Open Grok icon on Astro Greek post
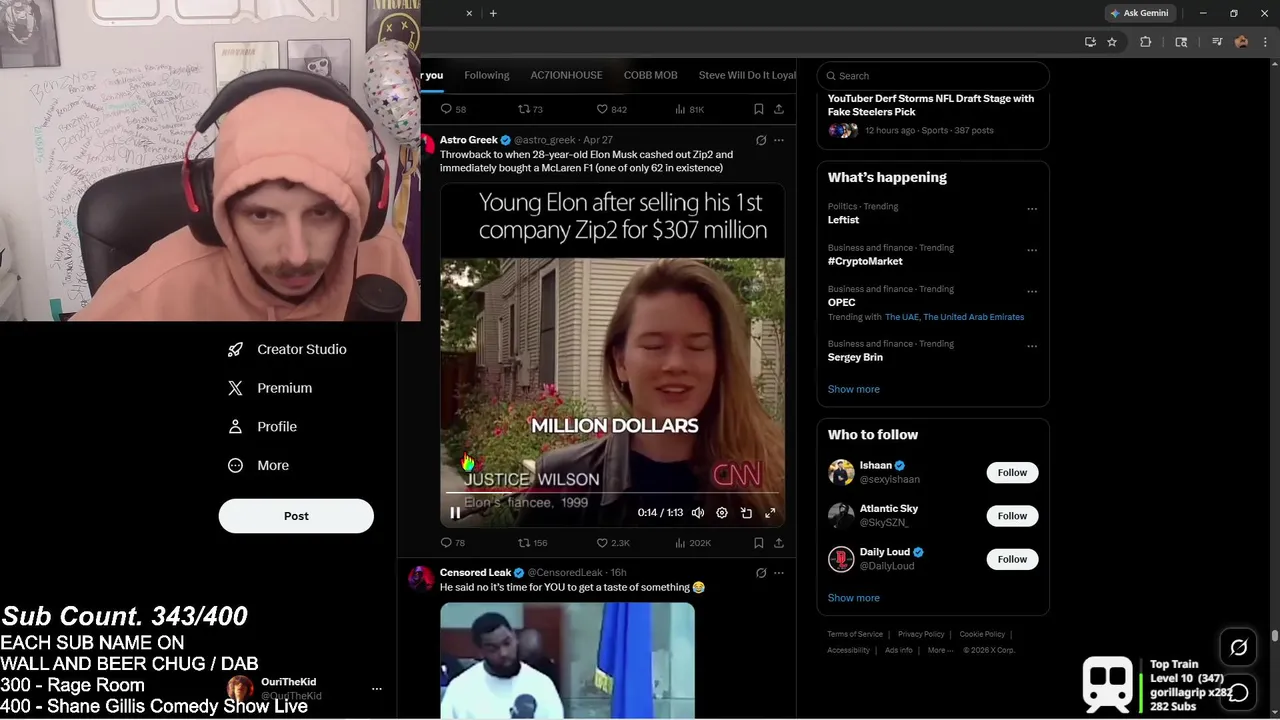The image size is (1280, 720). (x=761, y=140)
